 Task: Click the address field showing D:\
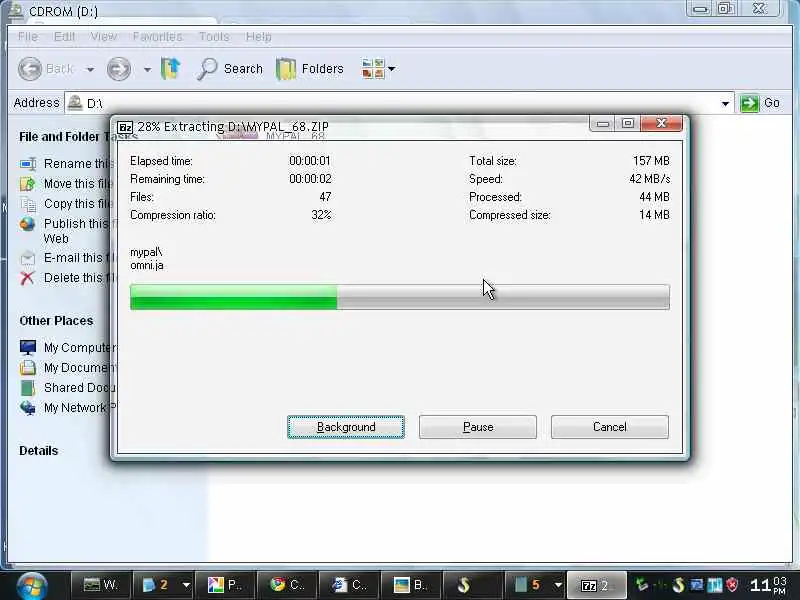click(399, 104)
